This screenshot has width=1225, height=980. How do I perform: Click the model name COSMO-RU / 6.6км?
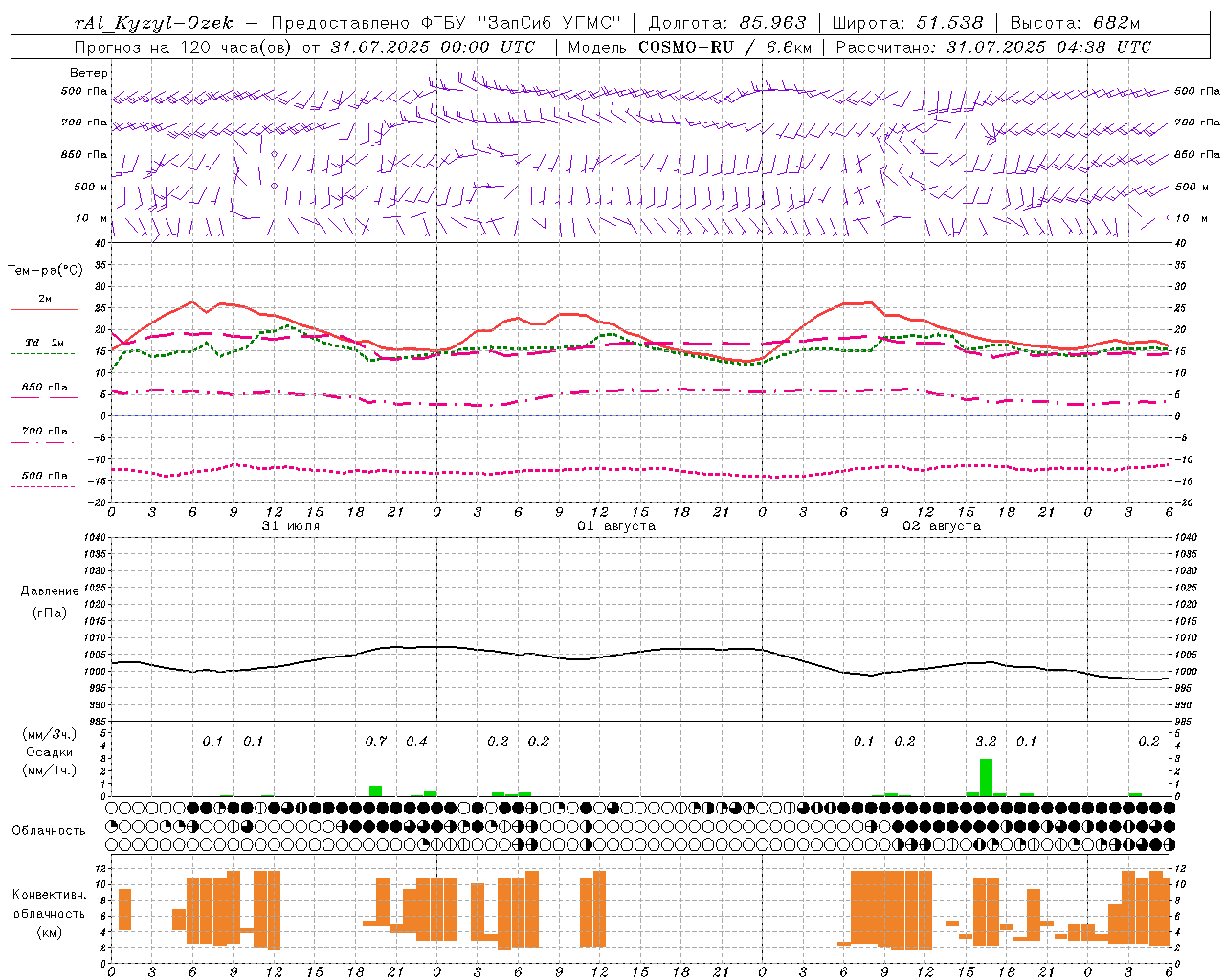coord(725,47)
